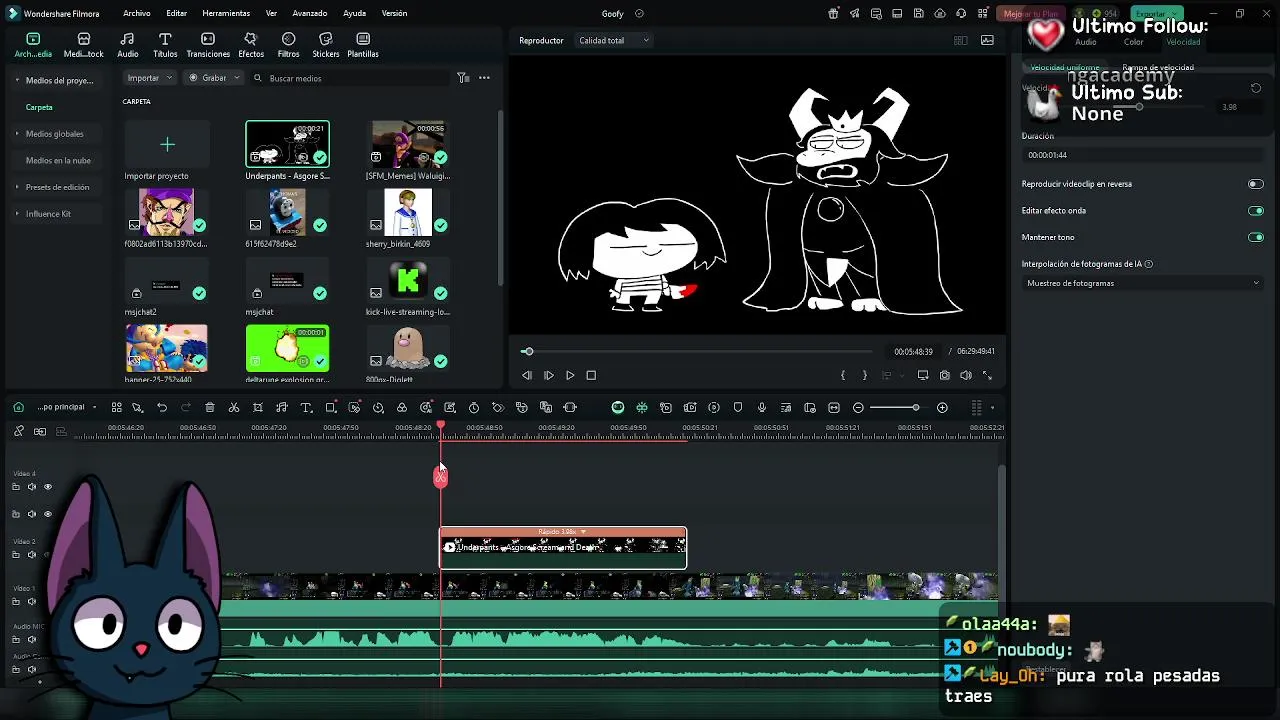Image resolution: width=1280 pixels, height=720 pixels.
Task: Open the Plantillas tab
Action: [x=363, y=46]
